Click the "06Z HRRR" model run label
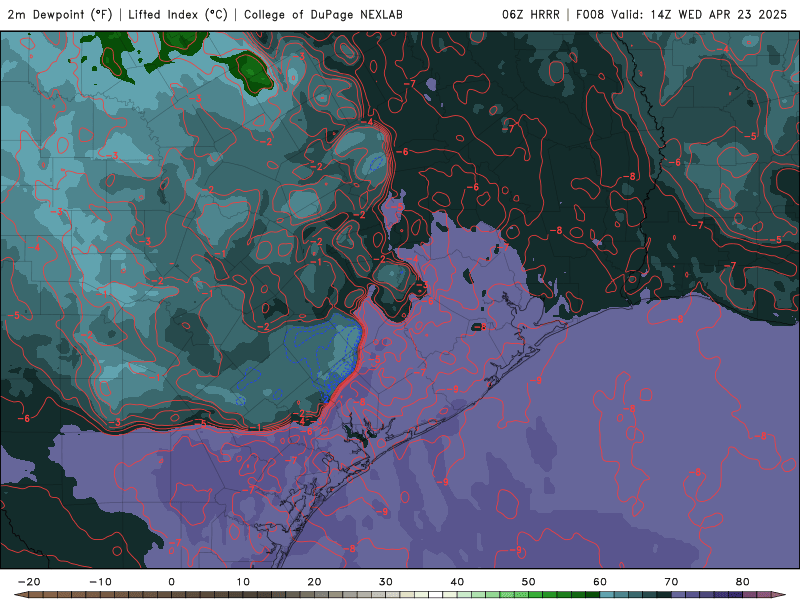The height and width of the screenshot is (600, 800). (531, 14)
